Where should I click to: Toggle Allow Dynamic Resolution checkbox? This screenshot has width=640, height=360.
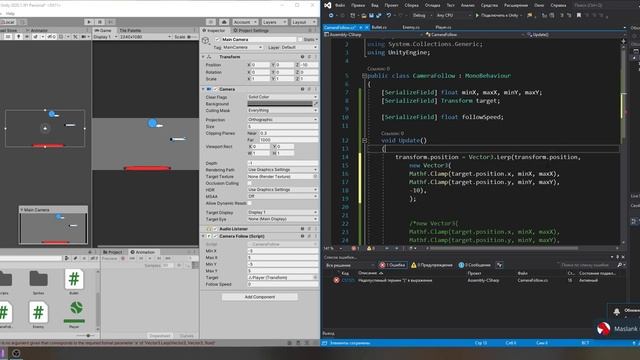pyautogui.click(x=250, y=203)
